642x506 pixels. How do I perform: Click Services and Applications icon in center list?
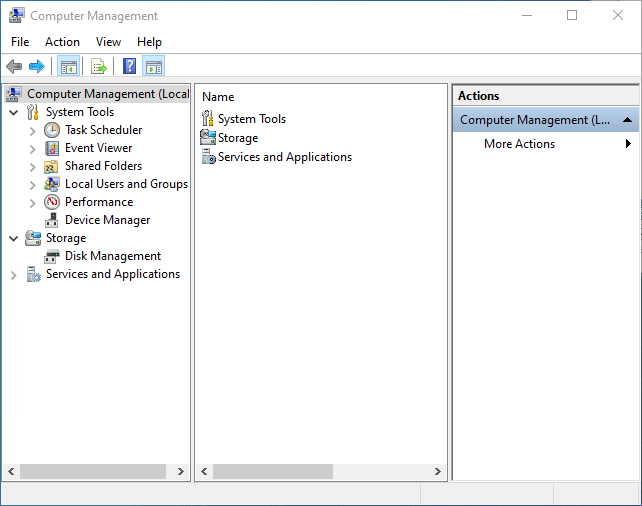208,156
